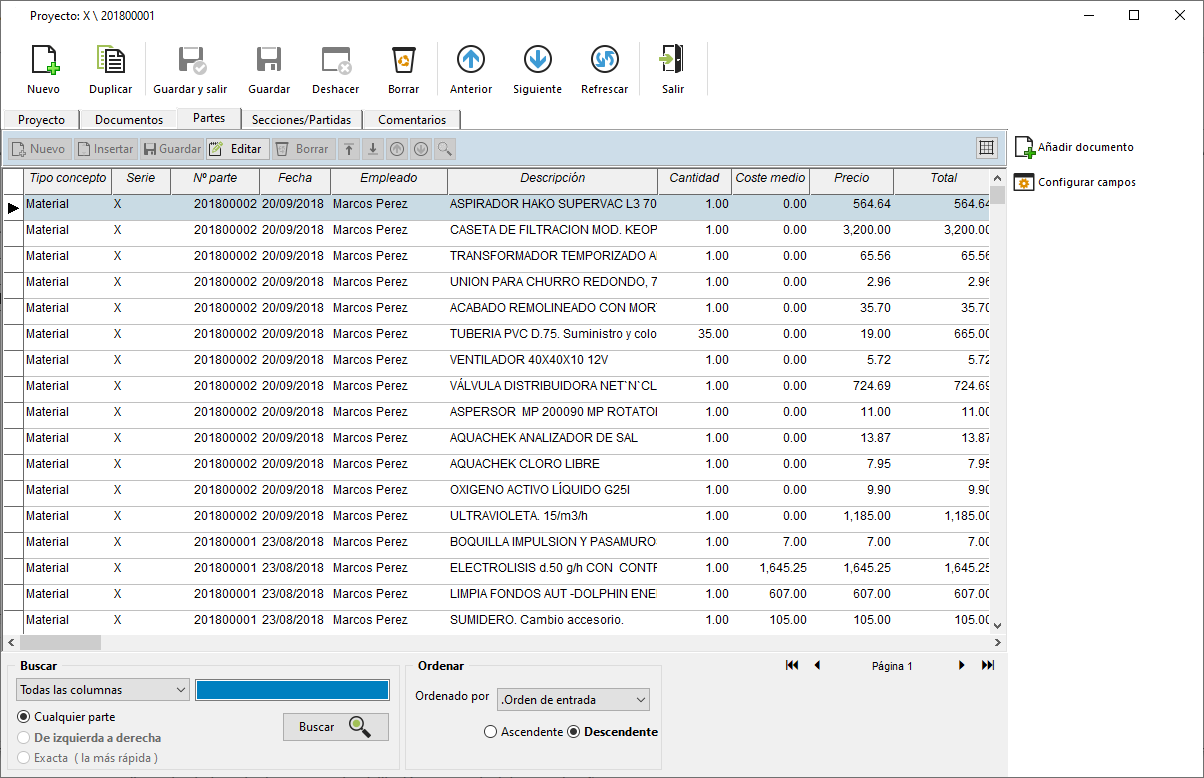The height and width of the screenshot is (778, 1204).
Task: Click the Coste medio column header
Action: coord(770,179)
